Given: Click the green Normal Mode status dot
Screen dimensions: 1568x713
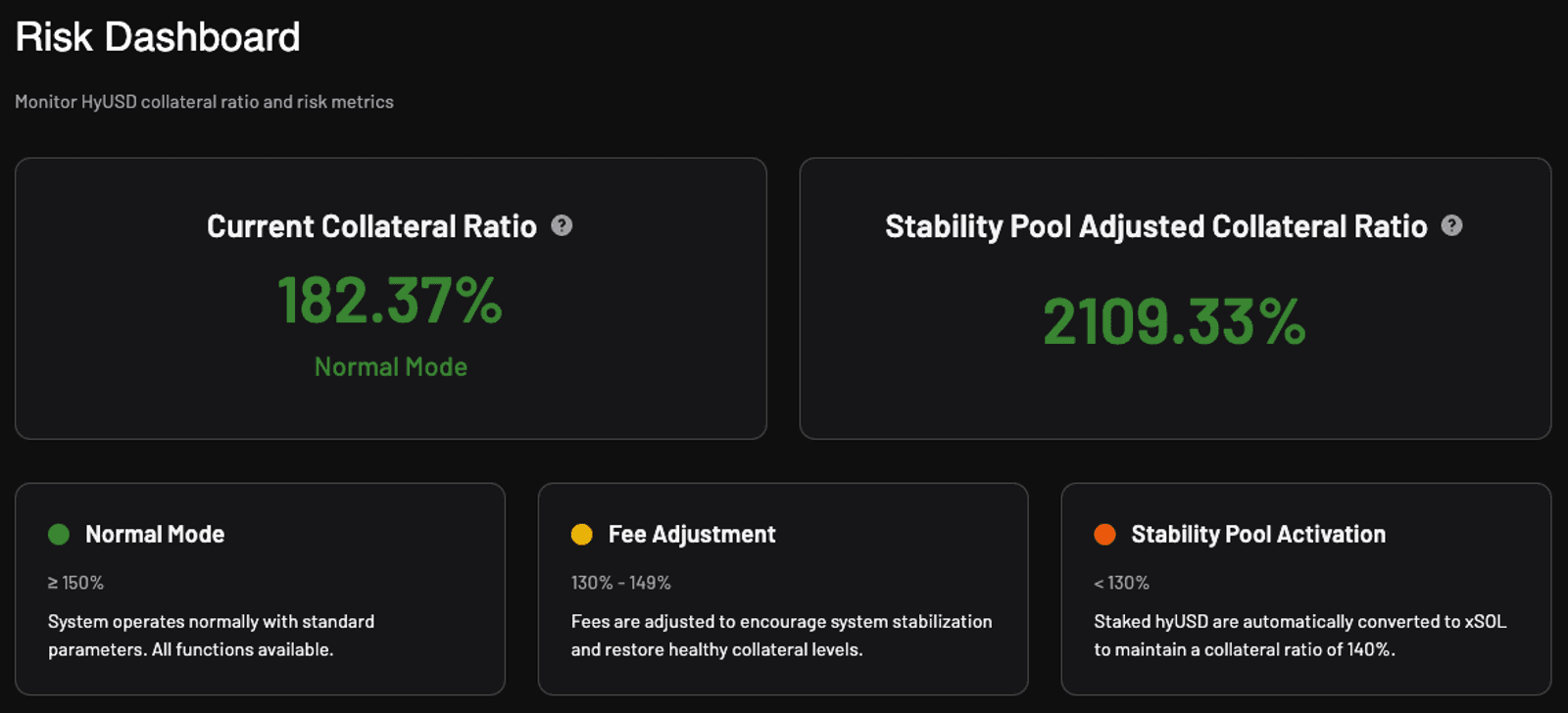Looking at the screenshot, I should tap(59, 534).
